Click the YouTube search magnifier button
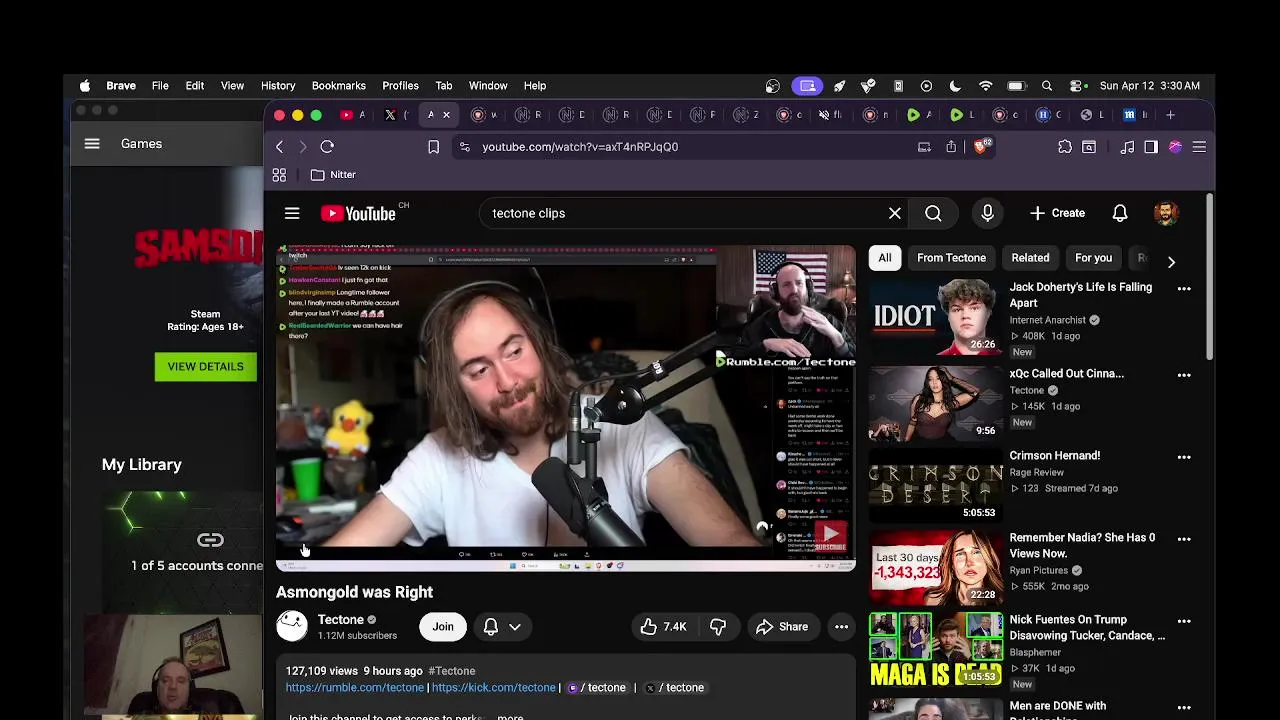 tap(933, 213)
